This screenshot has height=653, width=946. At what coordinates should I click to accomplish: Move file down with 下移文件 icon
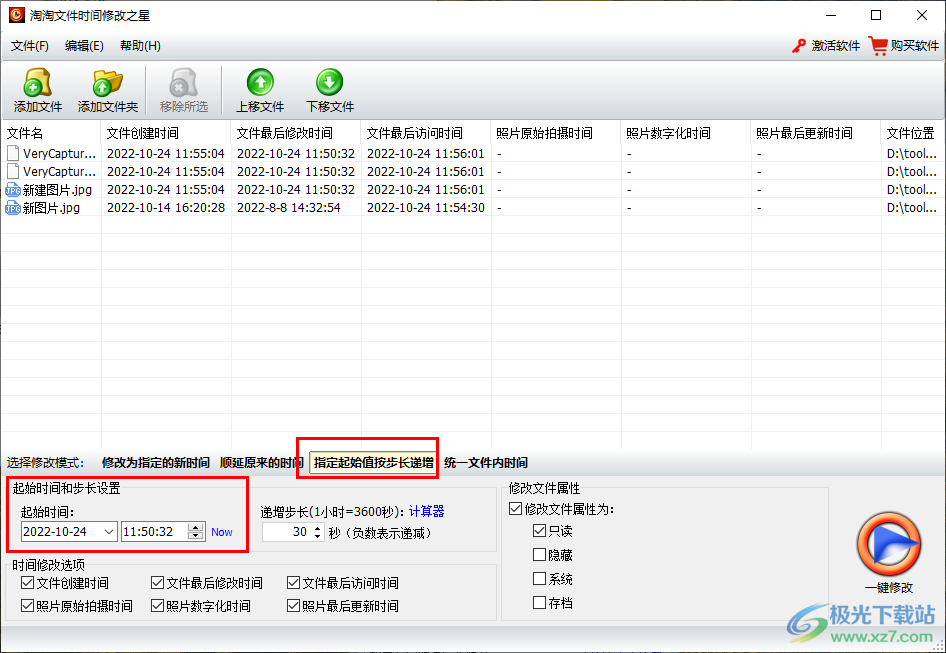click(329, 83)
